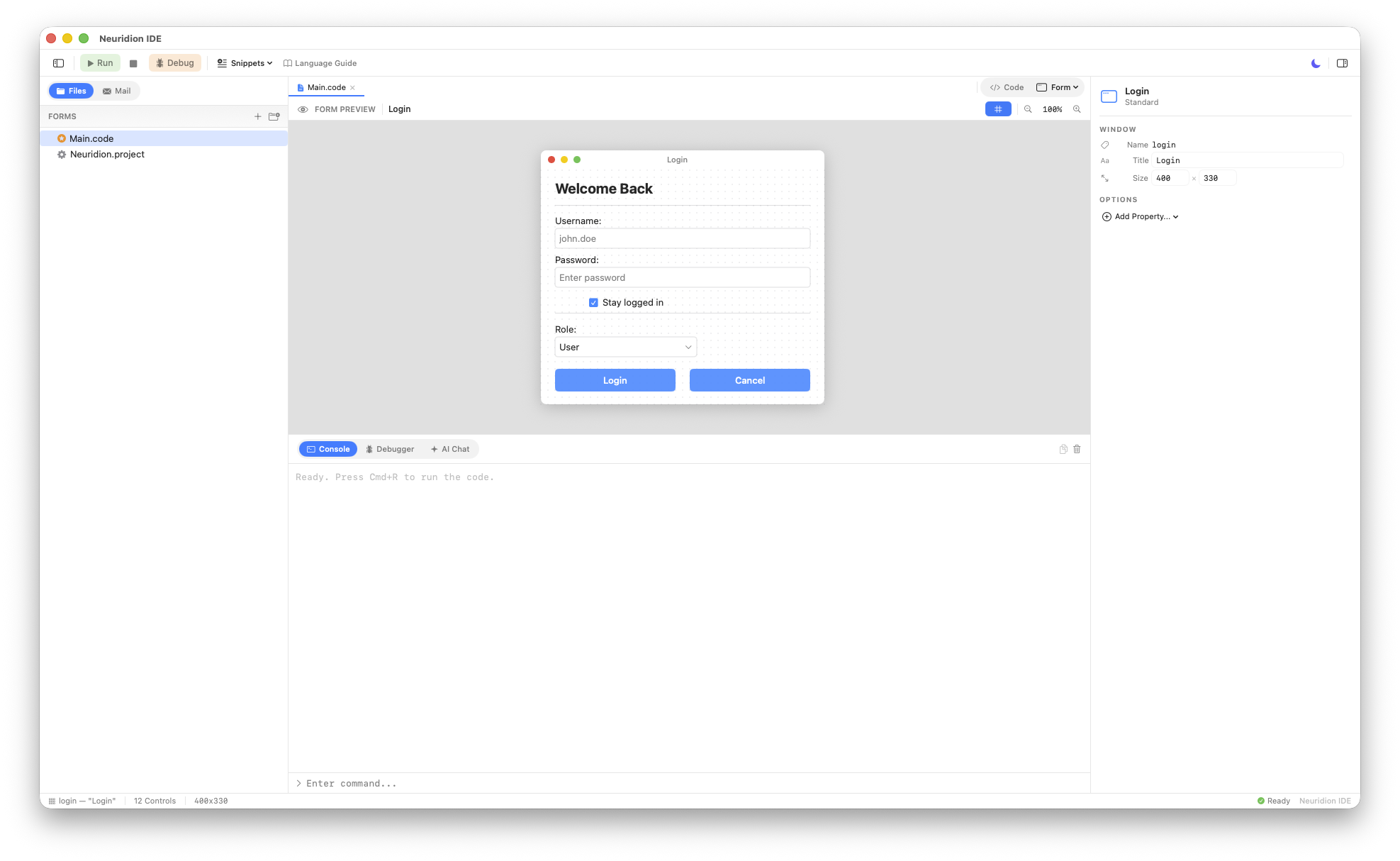Image resolution: width=1400 pixels, height=861 pixels.
Task: Add a new folder in the FORMS panel
Action: (x=274, y=116)
